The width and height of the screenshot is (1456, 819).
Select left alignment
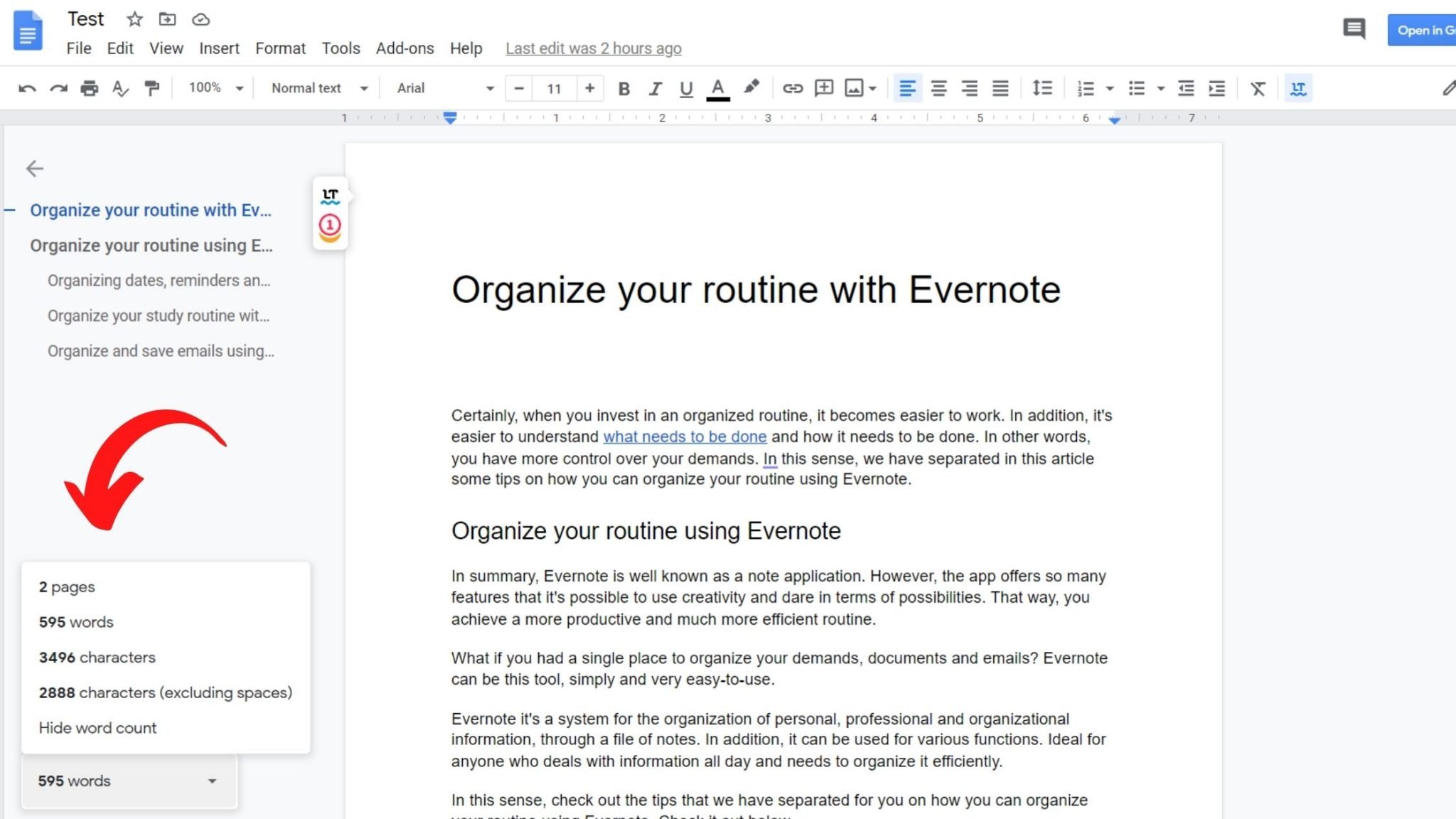coord(907,88)
